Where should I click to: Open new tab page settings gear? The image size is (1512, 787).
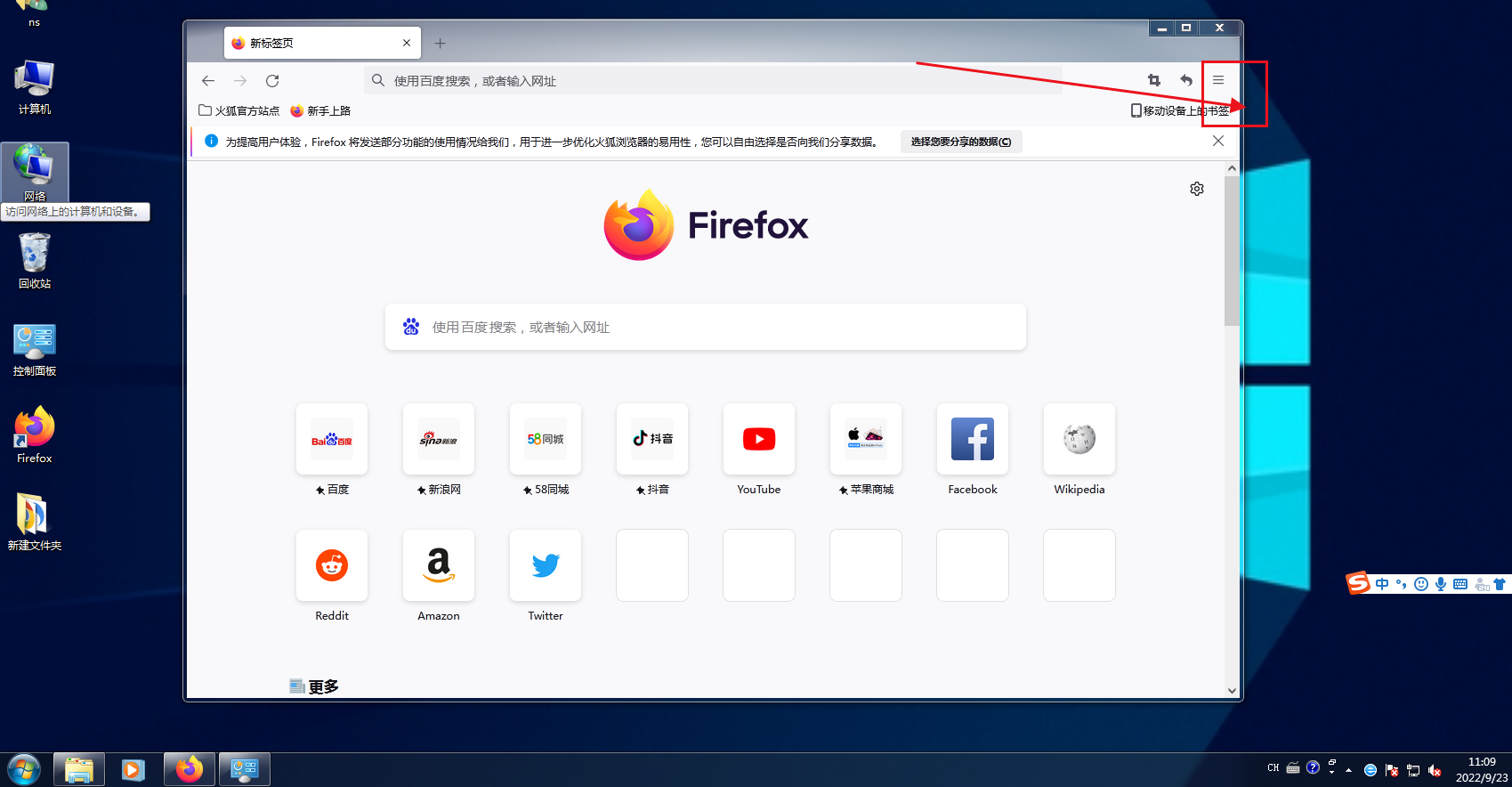click(x=1197, y=189)
